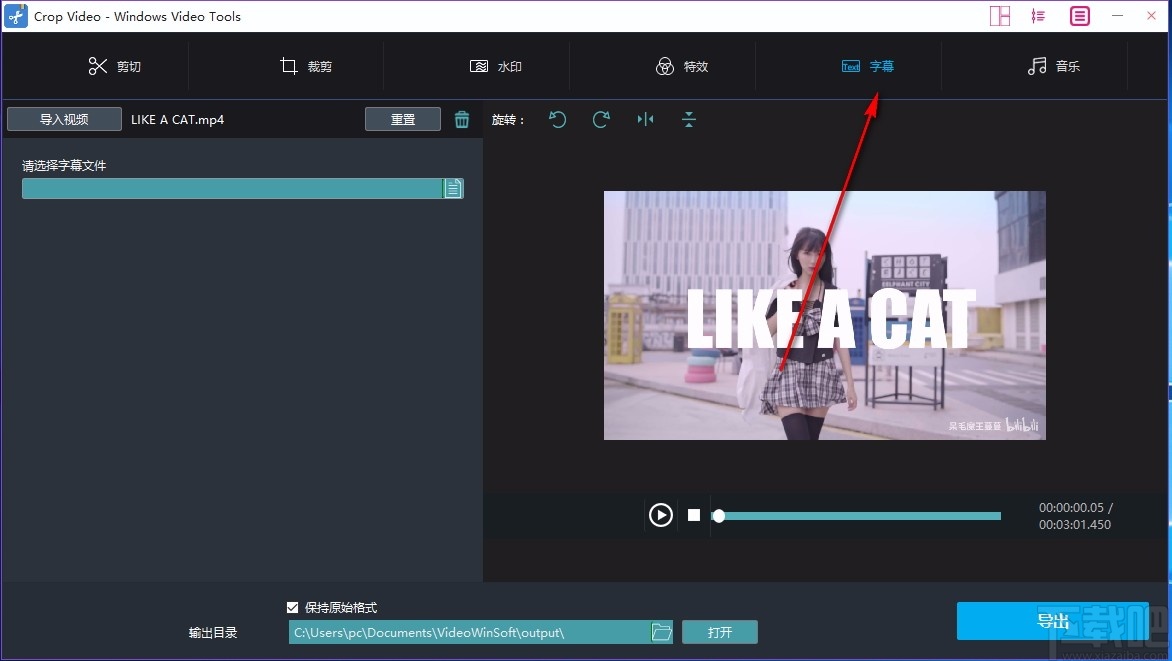Select the rotate-right icon

pyautogui.click(x=601, y=119)
